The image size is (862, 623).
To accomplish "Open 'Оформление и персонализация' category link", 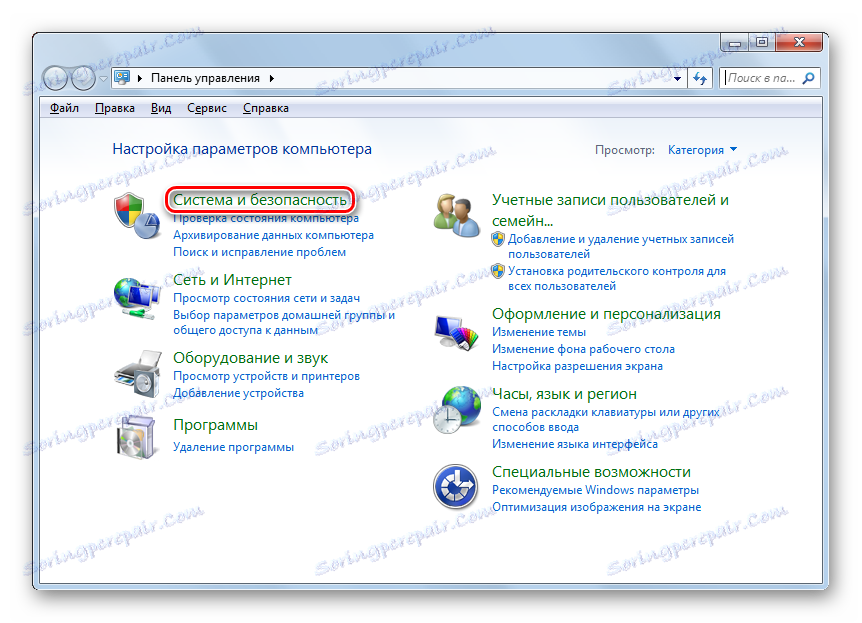I will [606, 314].
